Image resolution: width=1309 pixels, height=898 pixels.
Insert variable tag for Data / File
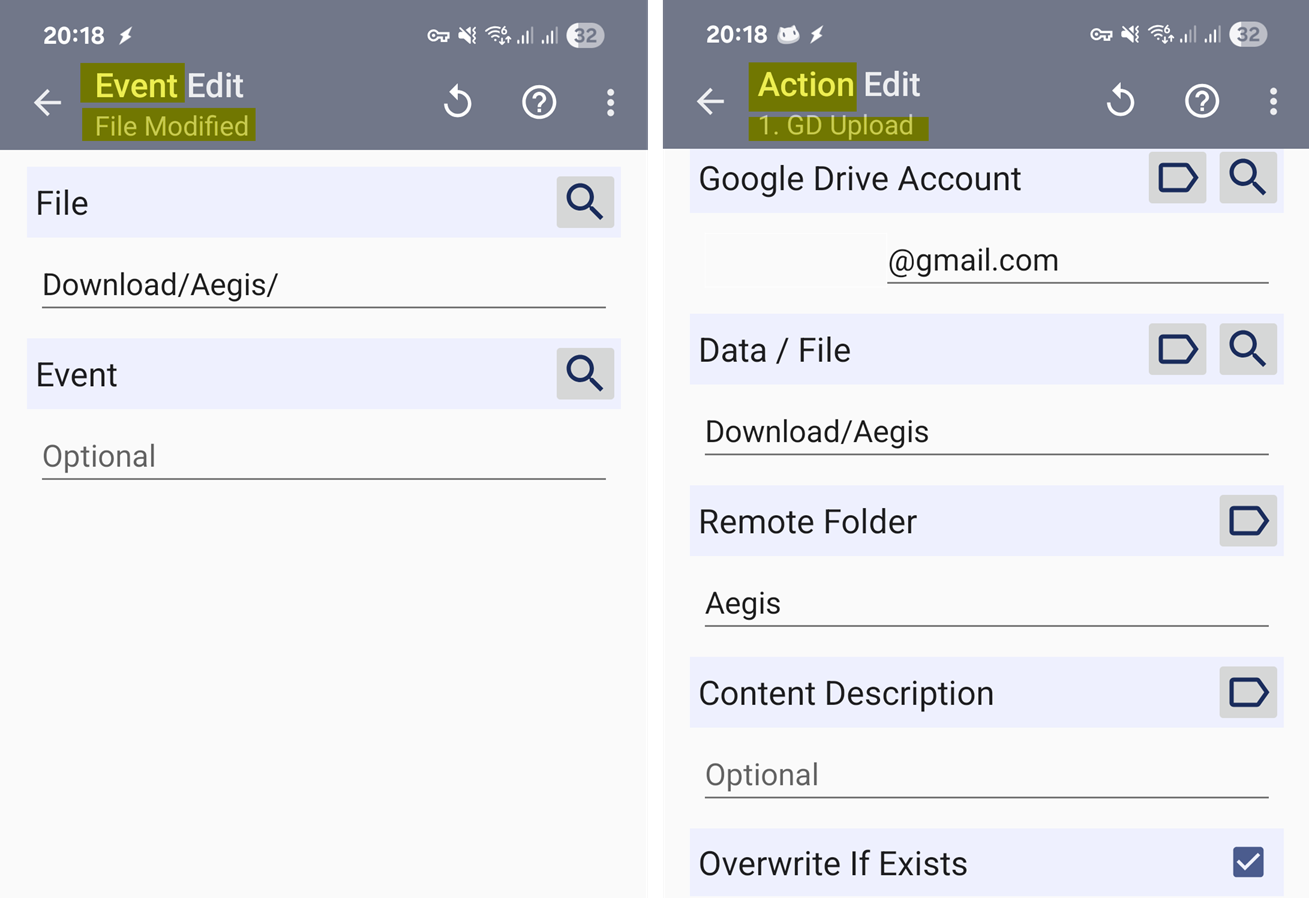click(x=1177, y=349)
